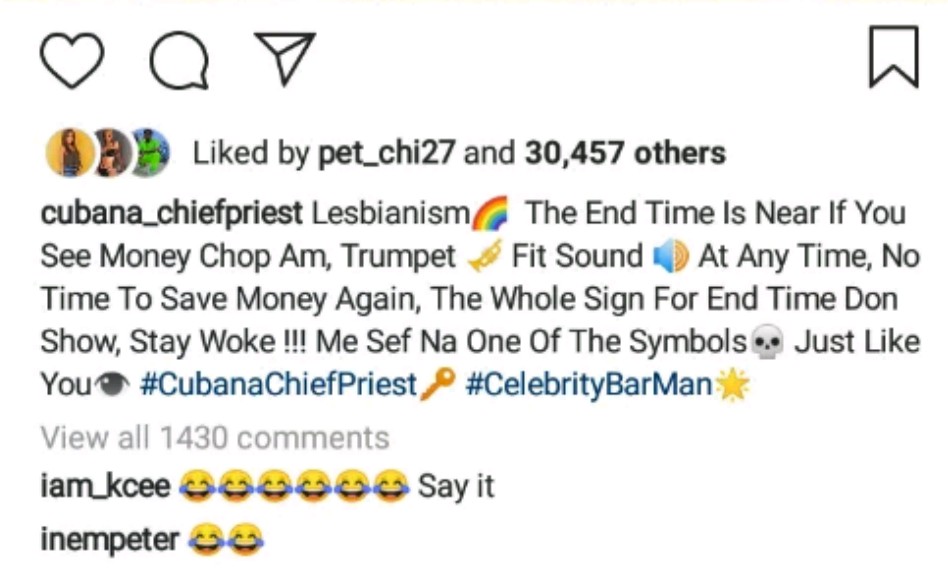Click the third liker avatar in green

point(148,153)
